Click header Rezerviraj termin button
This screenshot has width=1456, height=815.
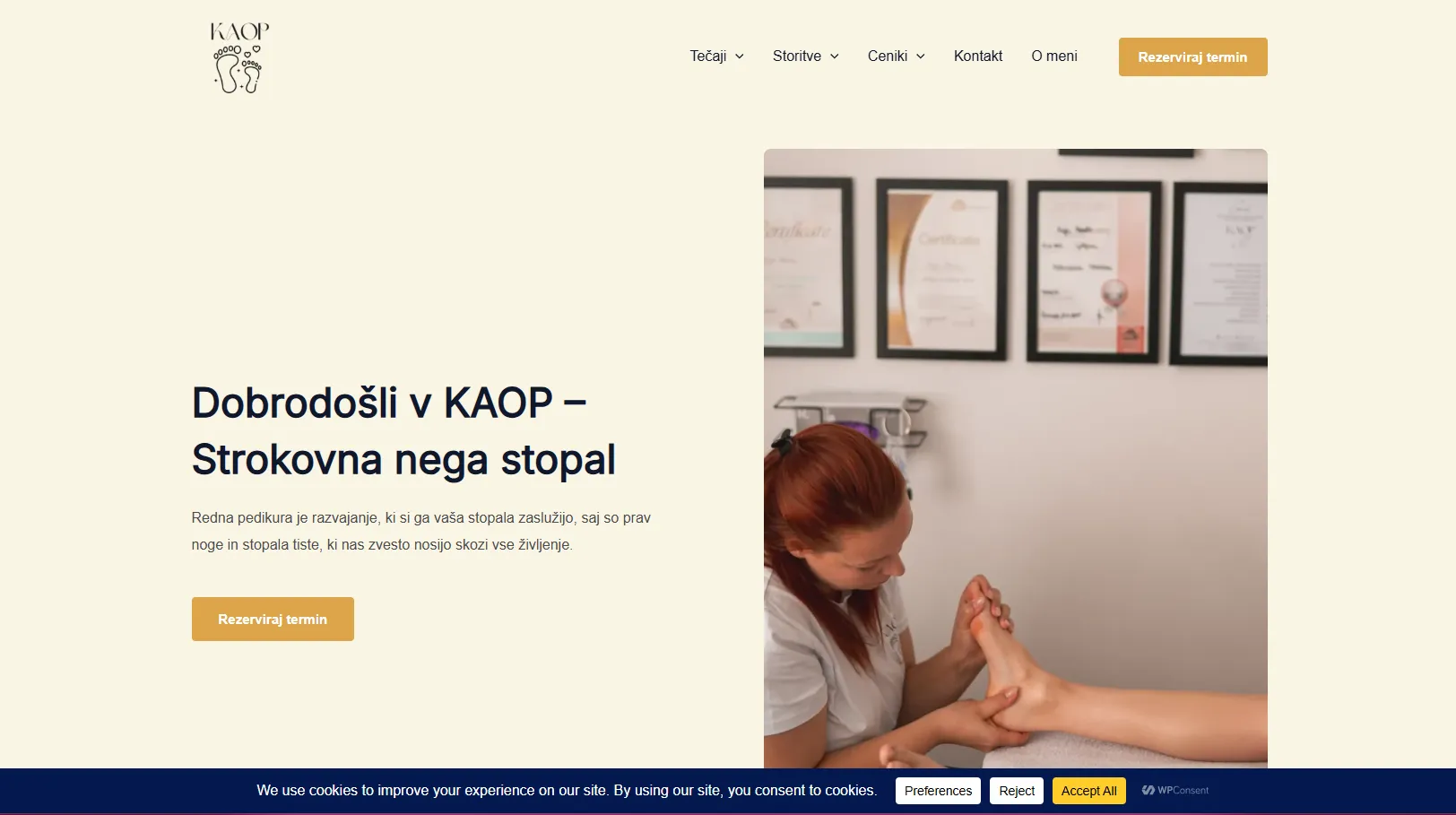[1192, 56]
